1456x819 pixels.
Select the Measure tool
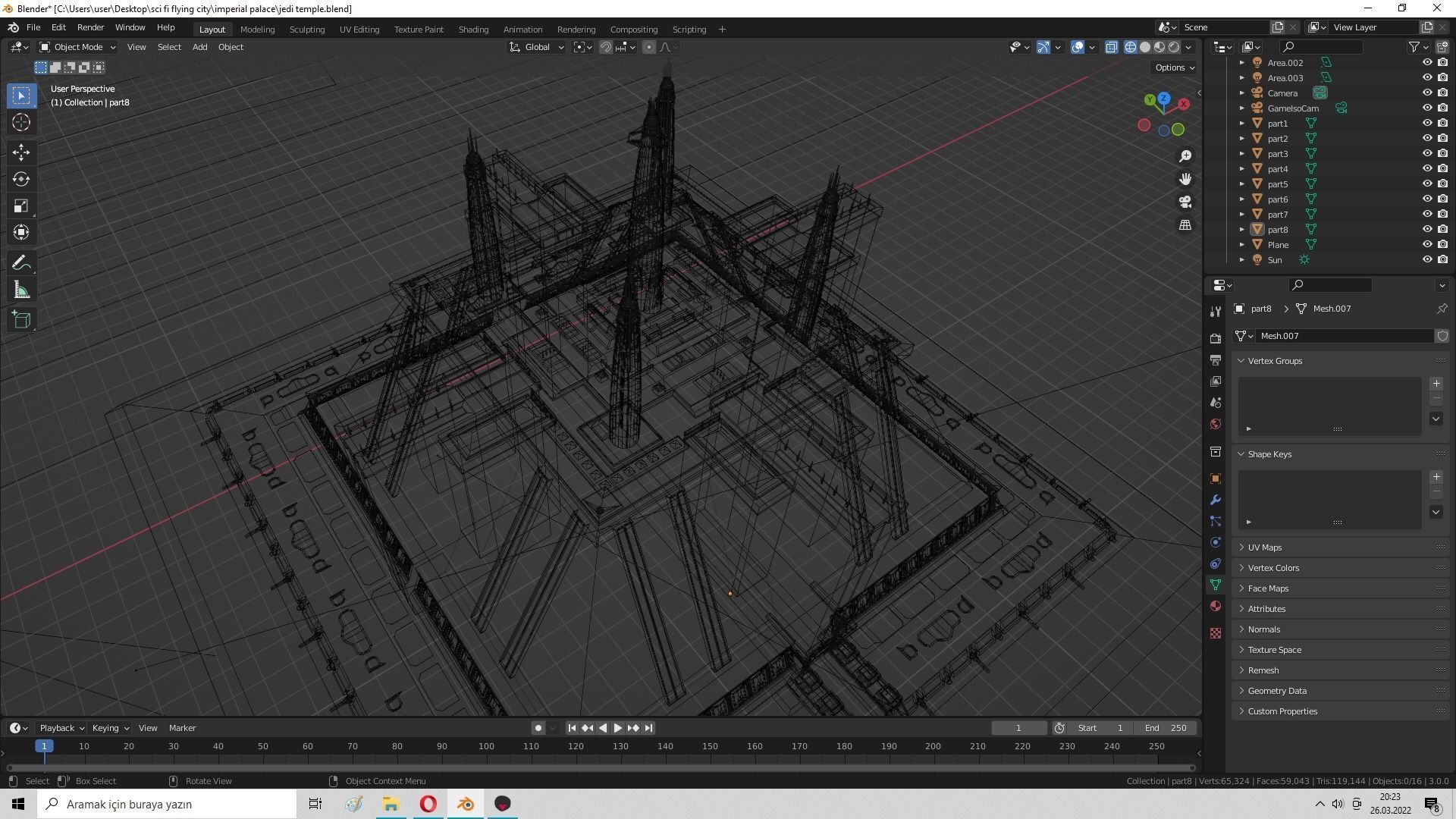[x=21, y=290]
